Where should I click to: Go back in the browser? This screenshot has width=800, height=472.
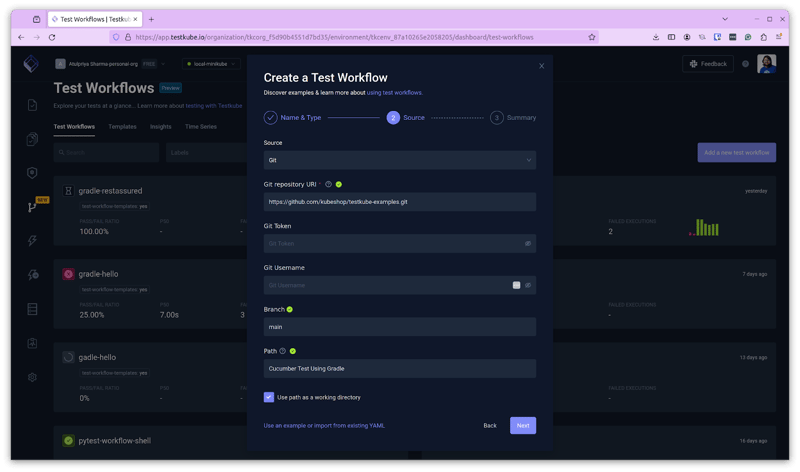(21, 37)
